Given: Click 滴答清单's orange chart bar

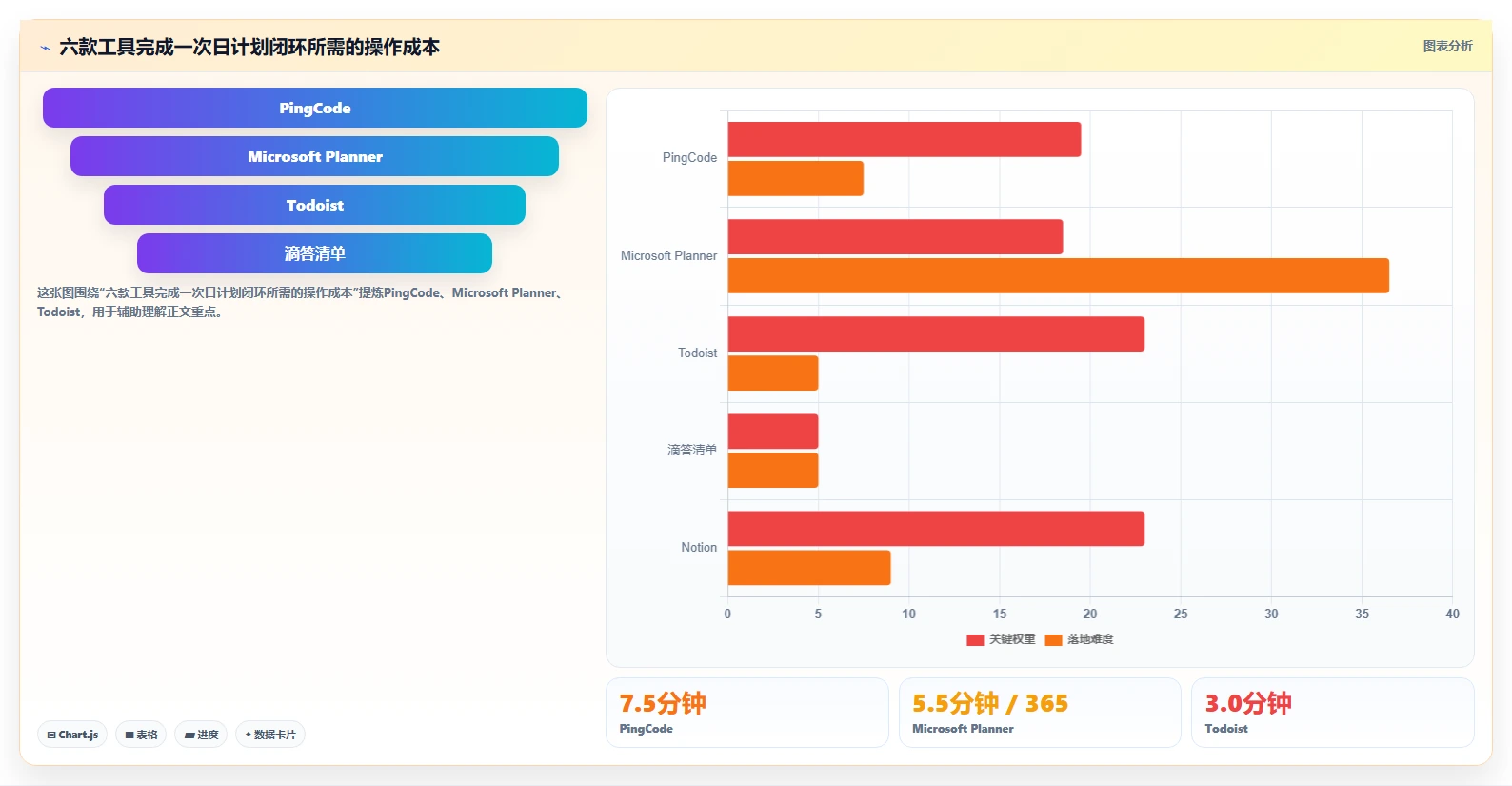Looking at the screenshot, I should [773, 471].
